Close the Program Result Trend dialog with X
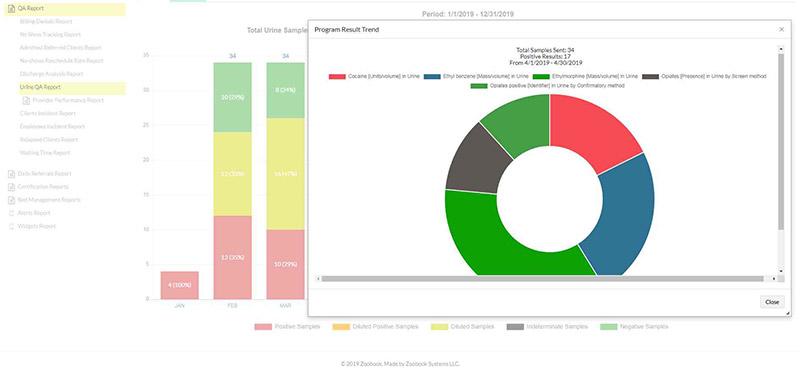 [781, 30]
